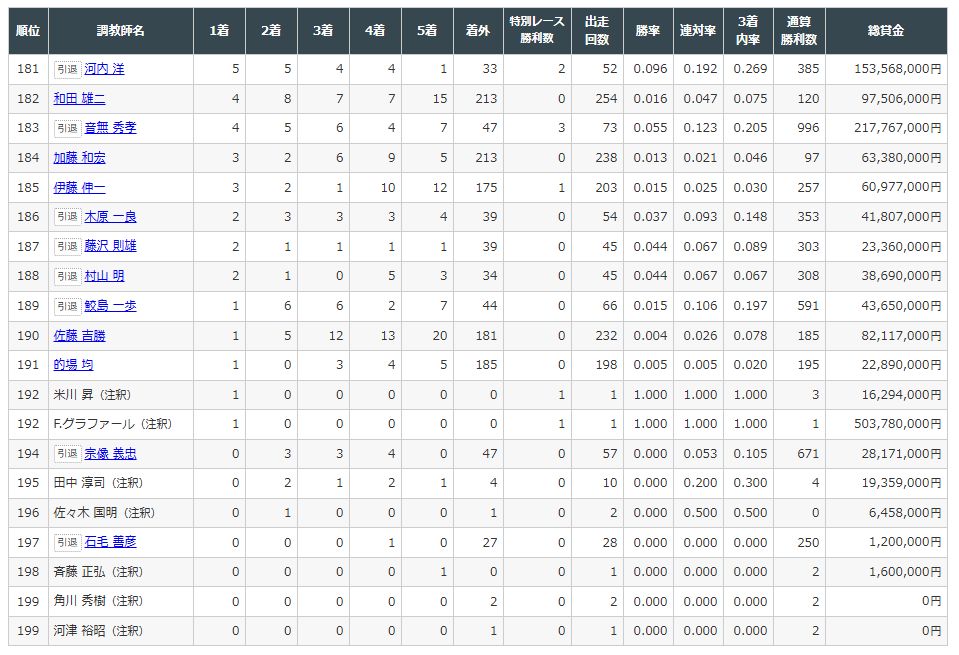The height and width of the screenshot is (655, 959).
Task: Click the 総賞金 column header
Action: click(885, 31)
